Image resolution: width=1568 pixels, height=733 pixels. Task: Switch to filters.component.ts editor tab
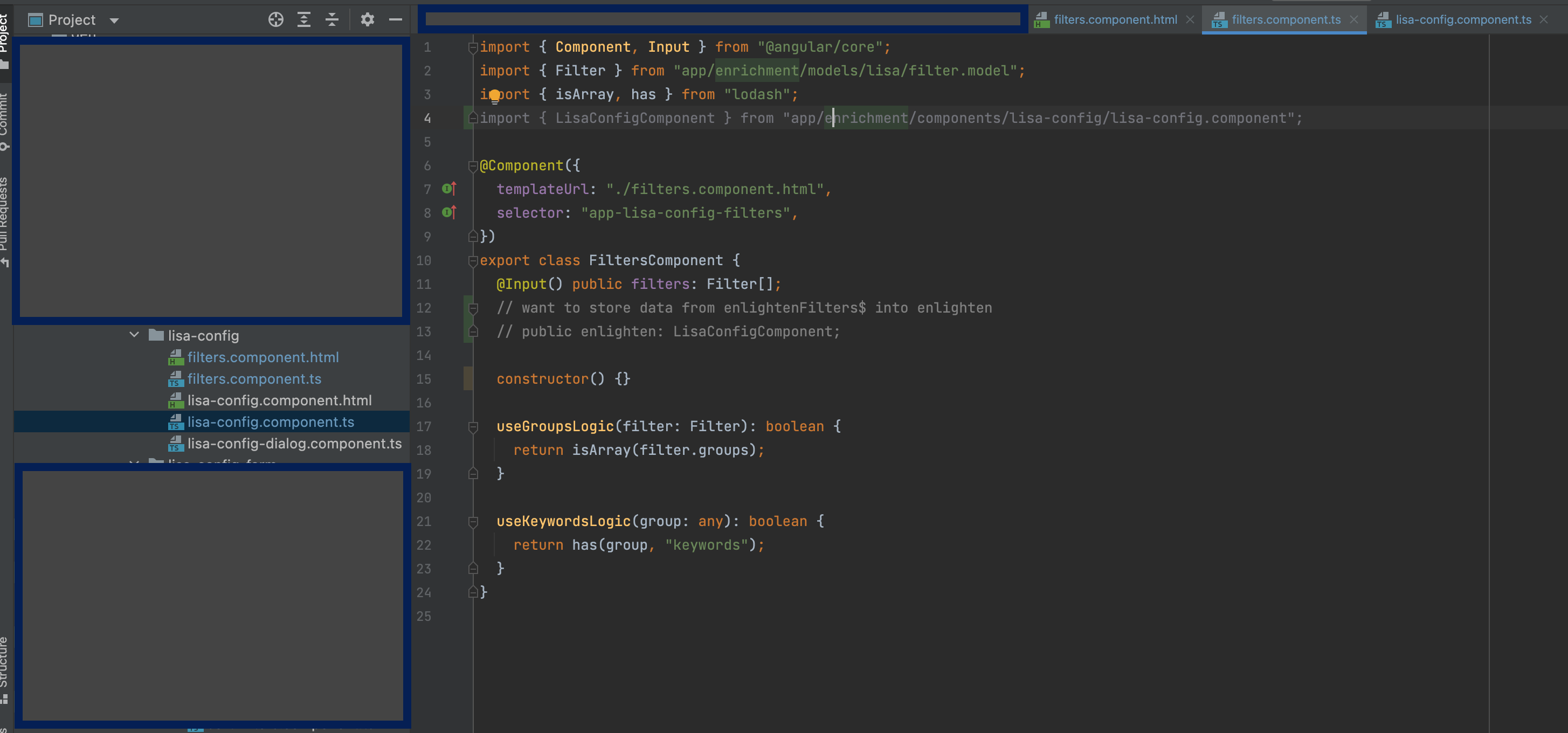click(1286, 19)
